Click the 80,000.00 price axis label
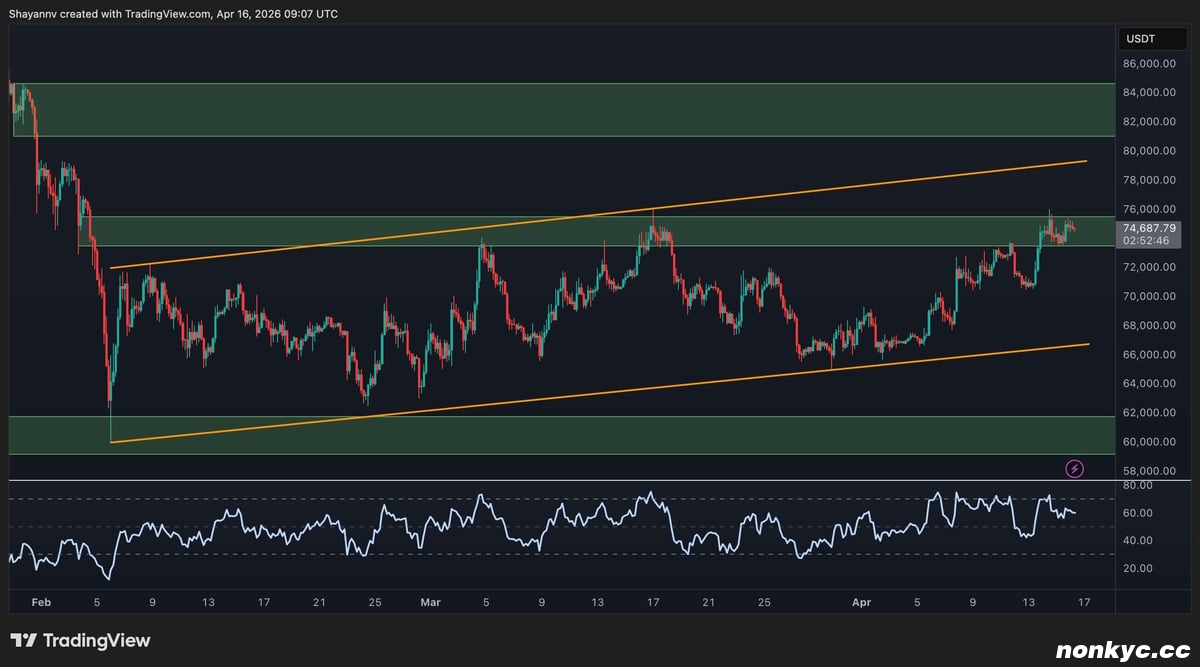The height and width of the screenshot is (667, 1200). (1147, 151)
